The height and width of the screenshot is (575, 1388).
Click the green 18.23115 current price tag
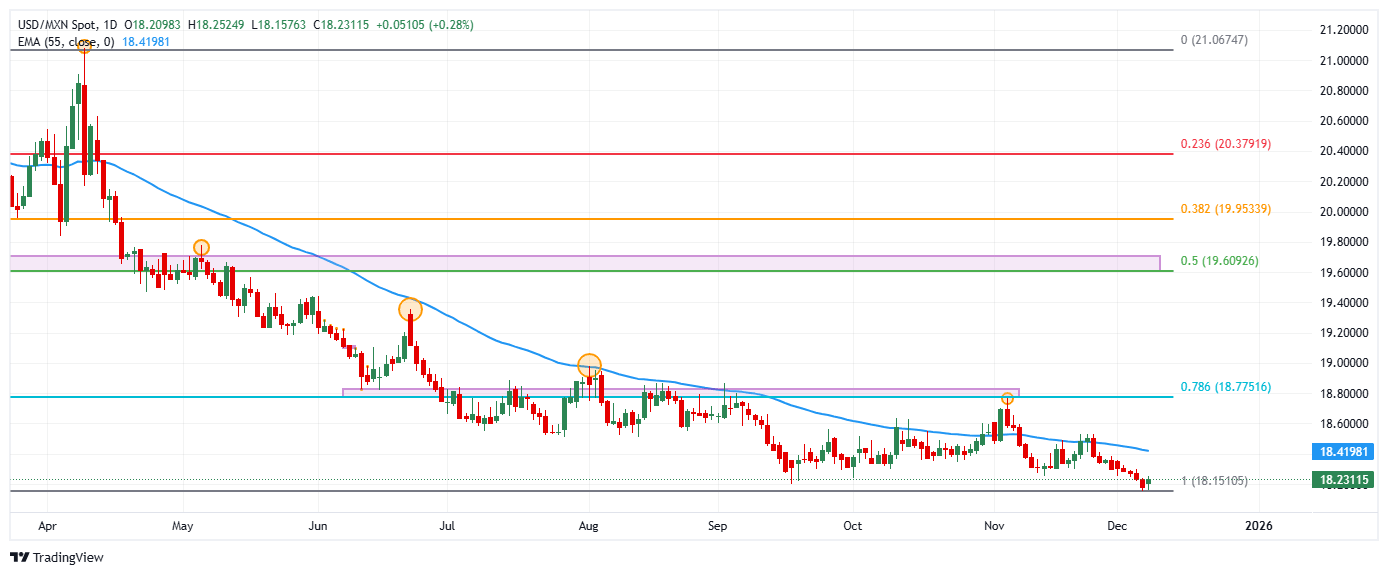(x=1343, y=480)
